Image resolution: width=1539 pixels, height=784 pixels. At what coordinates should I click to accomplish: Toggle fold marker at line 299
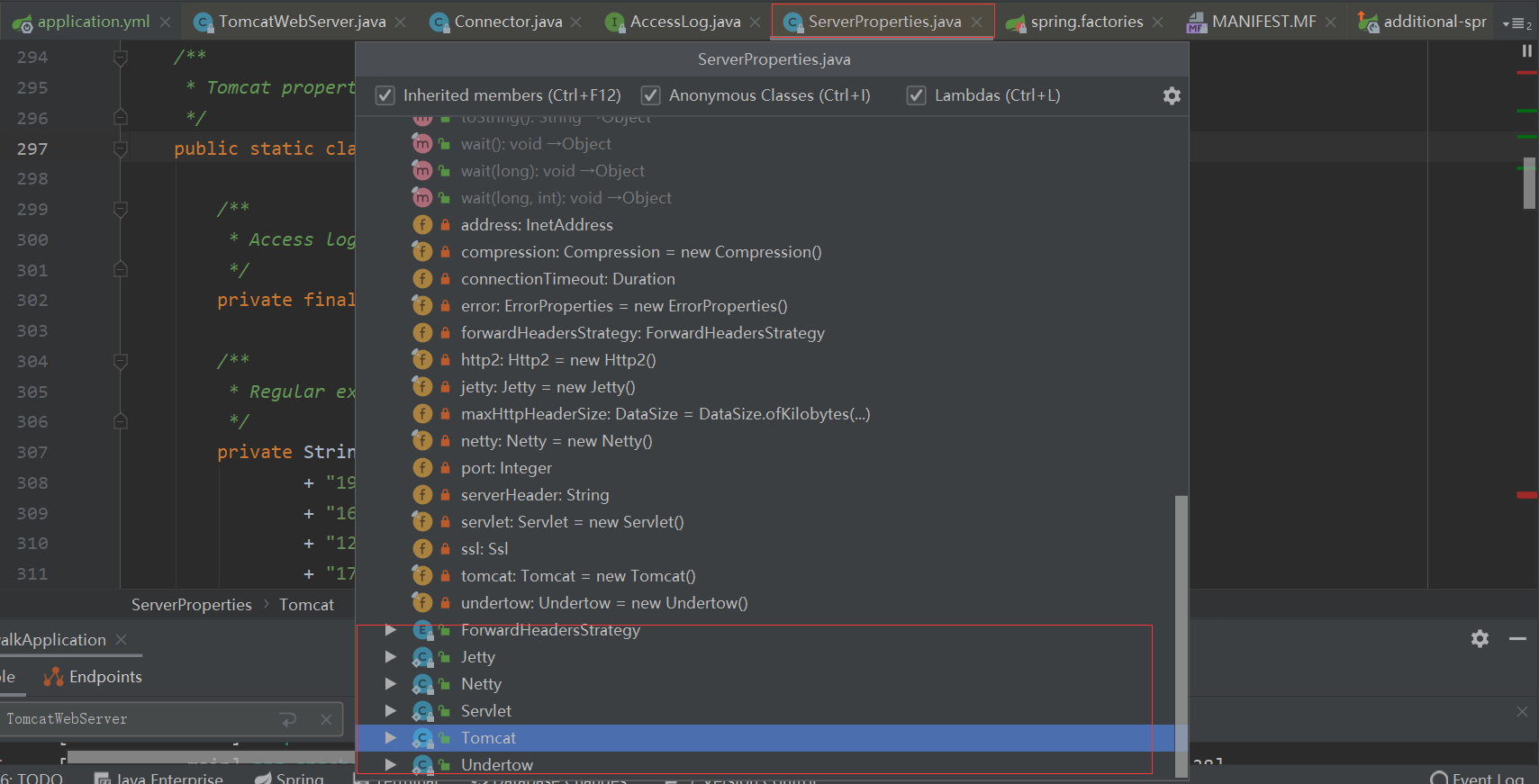[121, 209]
